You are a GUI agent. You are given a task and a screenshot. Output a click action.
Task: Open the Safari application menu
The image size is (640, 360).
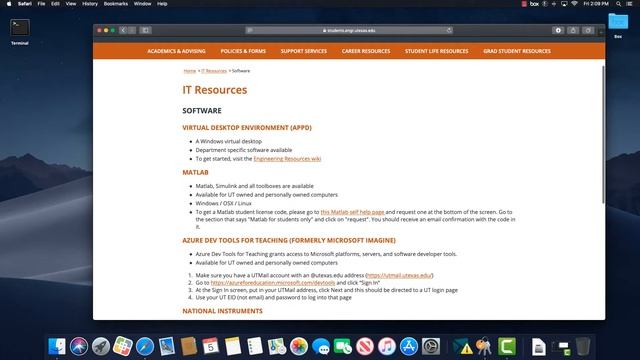click(x=24, y=4)
